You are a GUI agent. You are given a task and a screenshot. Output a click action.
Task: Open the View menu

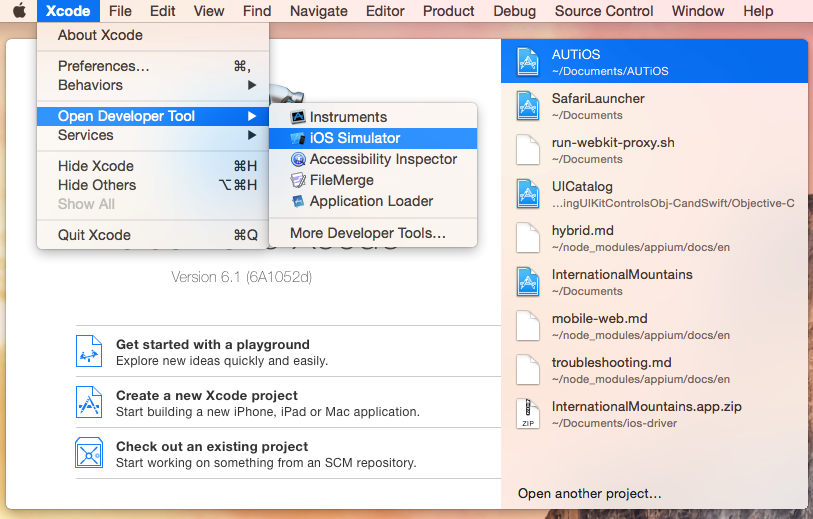tap(209, 11)
